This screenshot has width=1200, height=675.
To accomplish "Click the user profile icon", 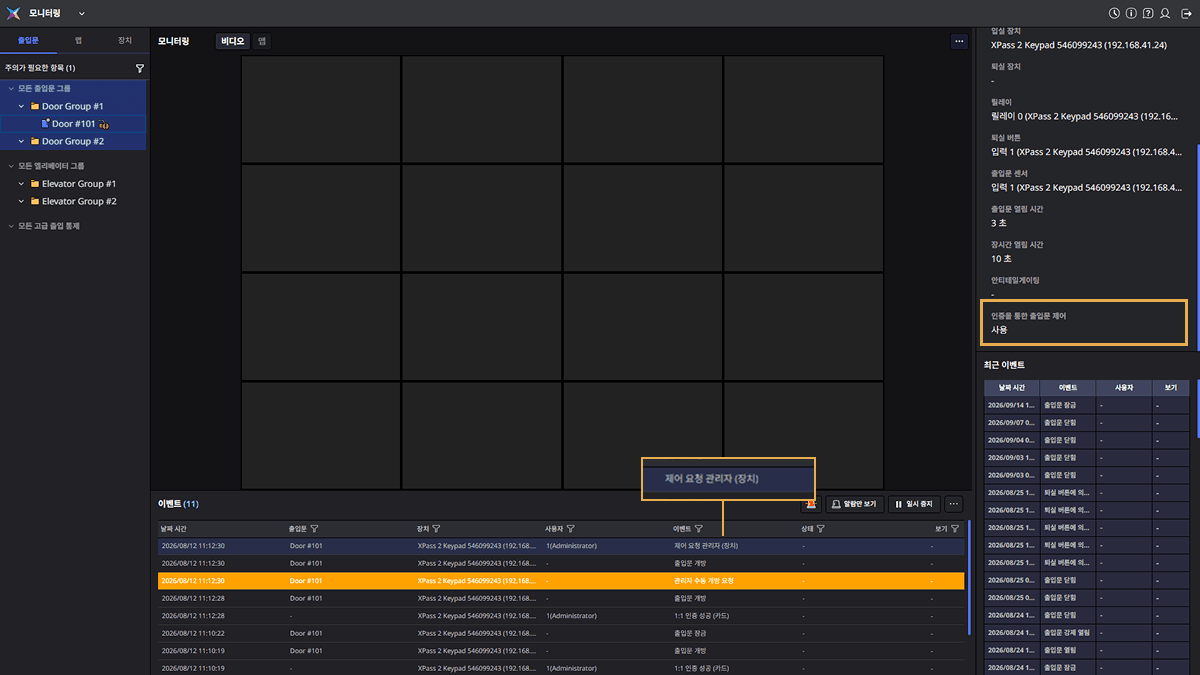I will 1165,13.
